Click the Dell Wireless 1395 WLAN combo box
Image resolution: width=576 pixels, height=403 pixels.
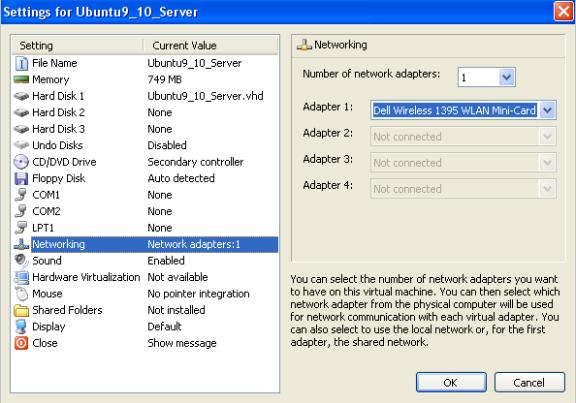[x=463, y=110]
